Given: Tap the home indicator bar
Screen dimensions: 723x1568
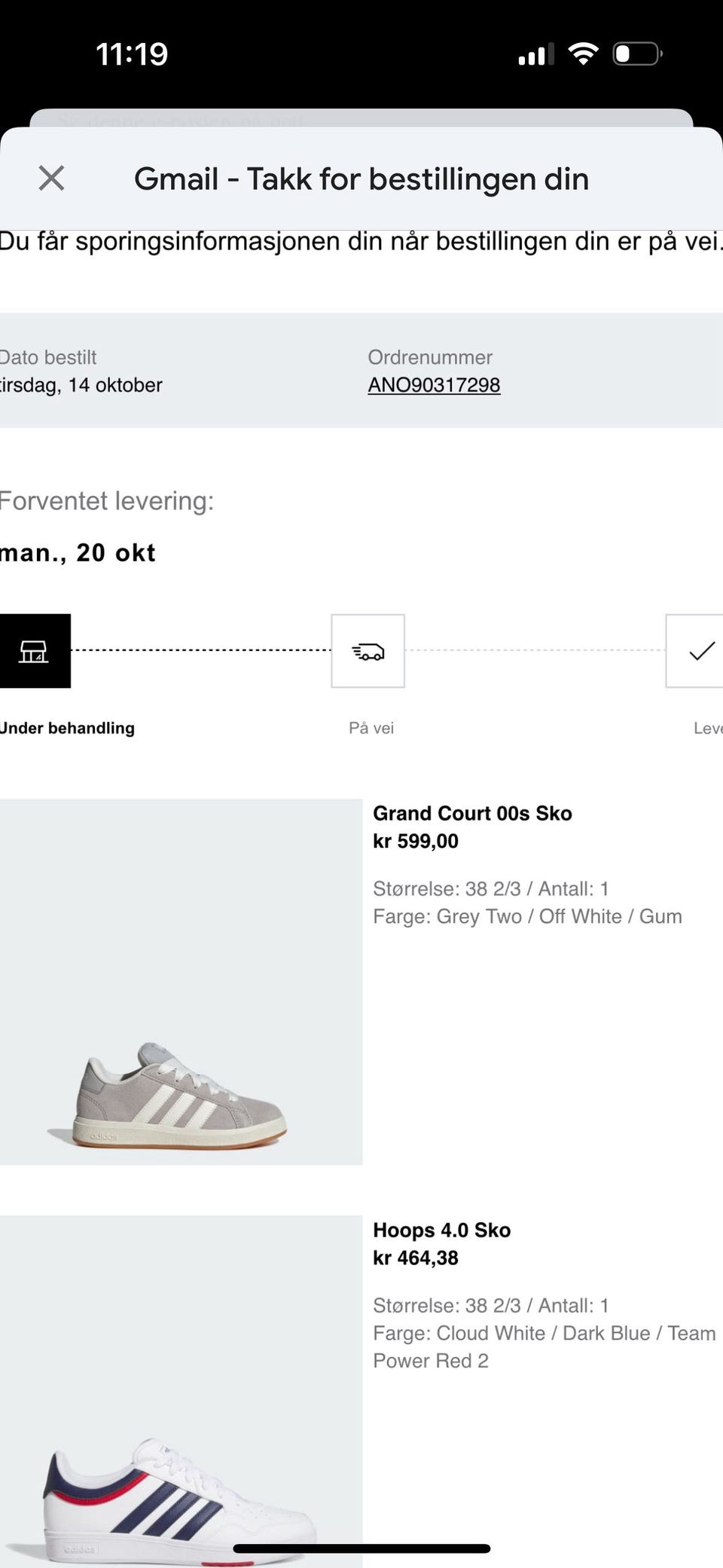Looking at the screenshot, I should pos(361,1549).
